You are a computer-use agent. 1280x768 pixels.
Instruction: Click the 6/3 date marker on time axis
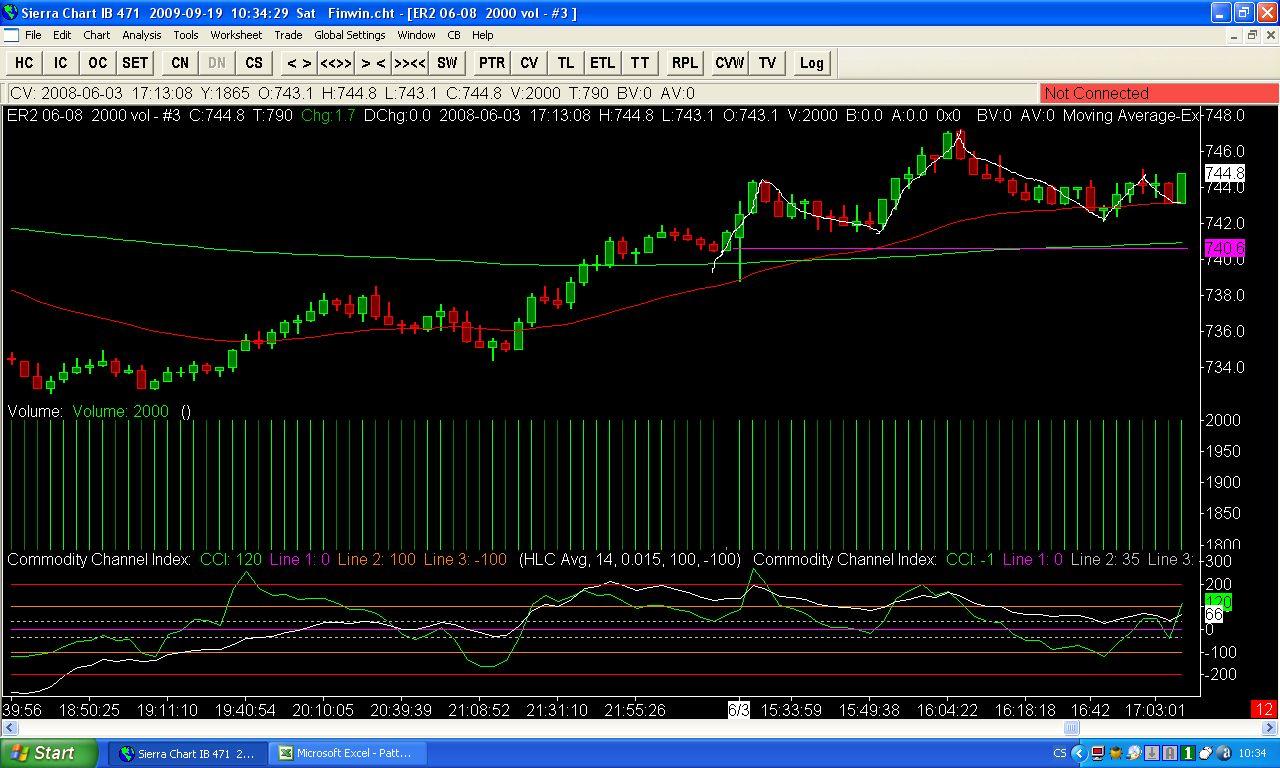coord(738,710)
